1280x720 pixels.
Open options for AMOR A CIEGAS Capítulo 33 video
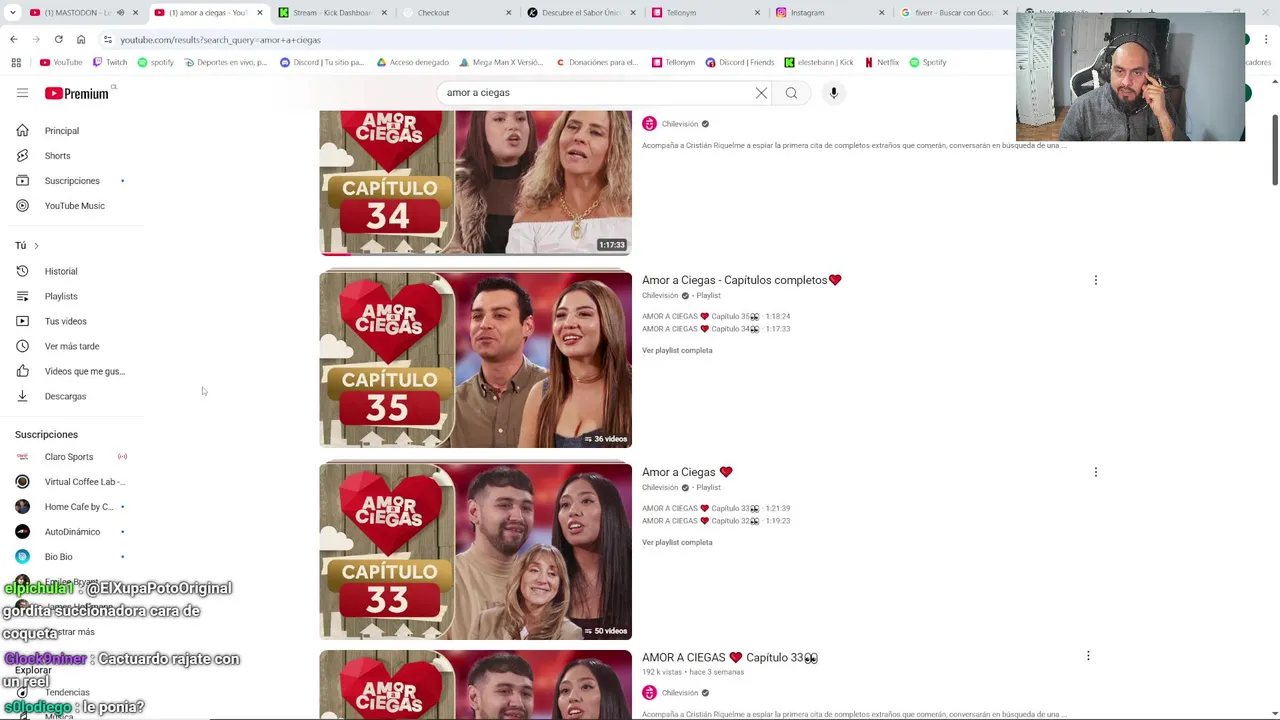click(1088, 656)
